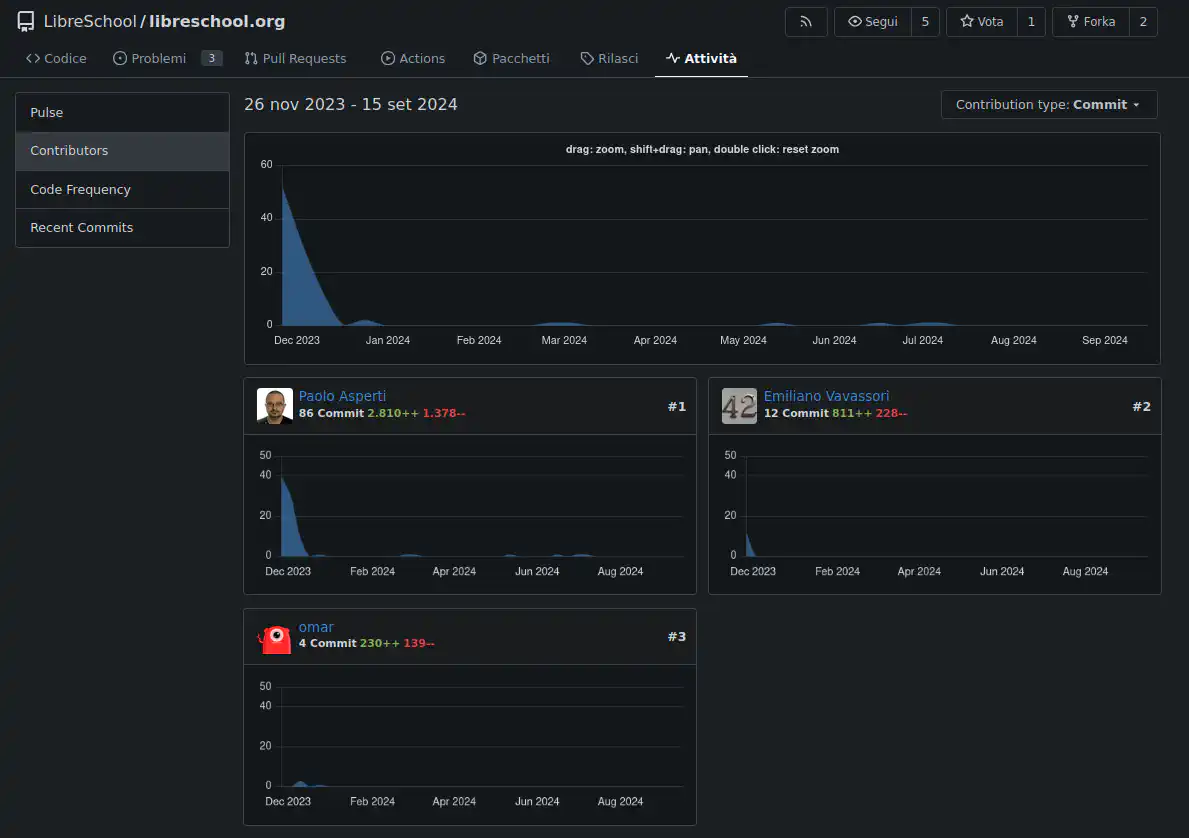Click the package box icon on Pacchetti tab
This screenshot has width=1189, height=838.
point(480,58)
